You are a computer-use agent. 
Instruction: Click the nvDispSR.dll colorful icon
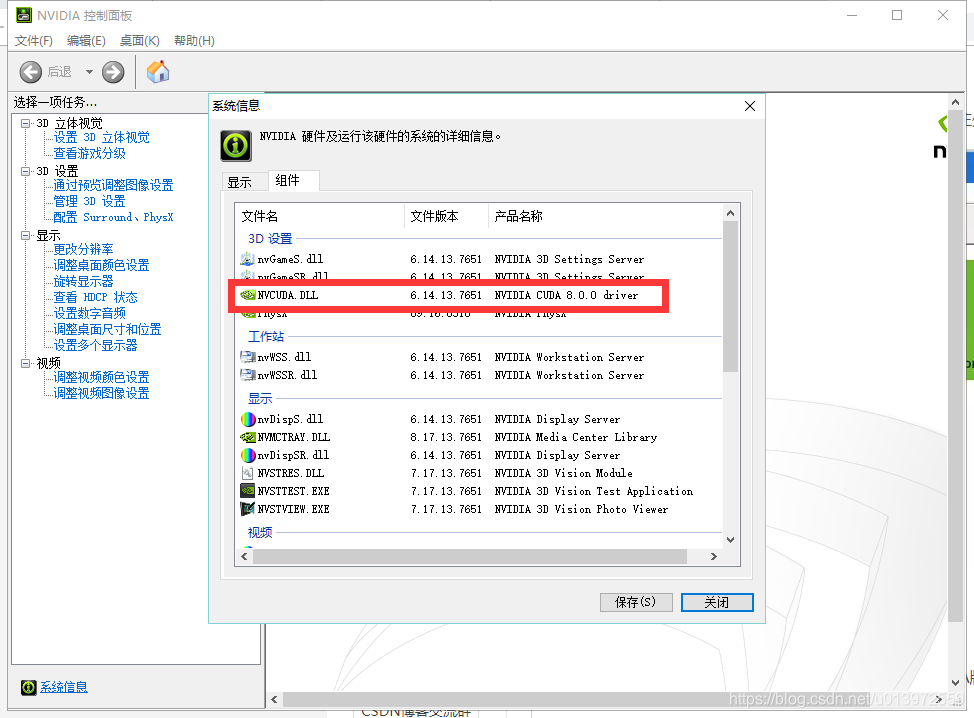click(248, 455)
